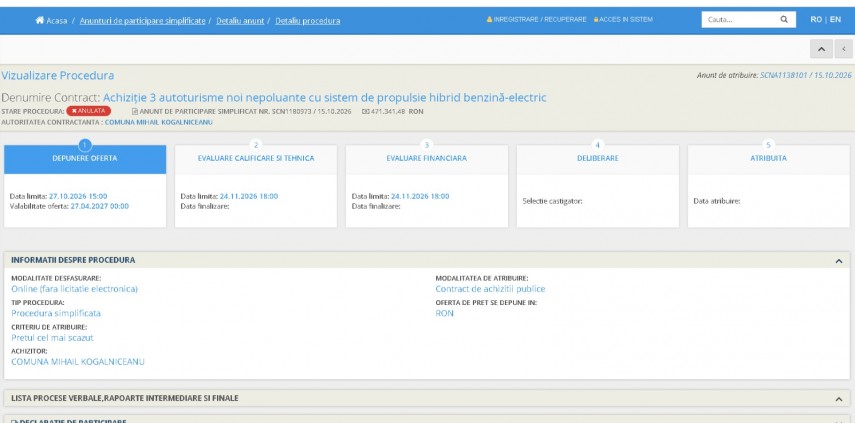Click inside the Cauta search field
This screenshot has width=855, height=423.
click(742, 20)
